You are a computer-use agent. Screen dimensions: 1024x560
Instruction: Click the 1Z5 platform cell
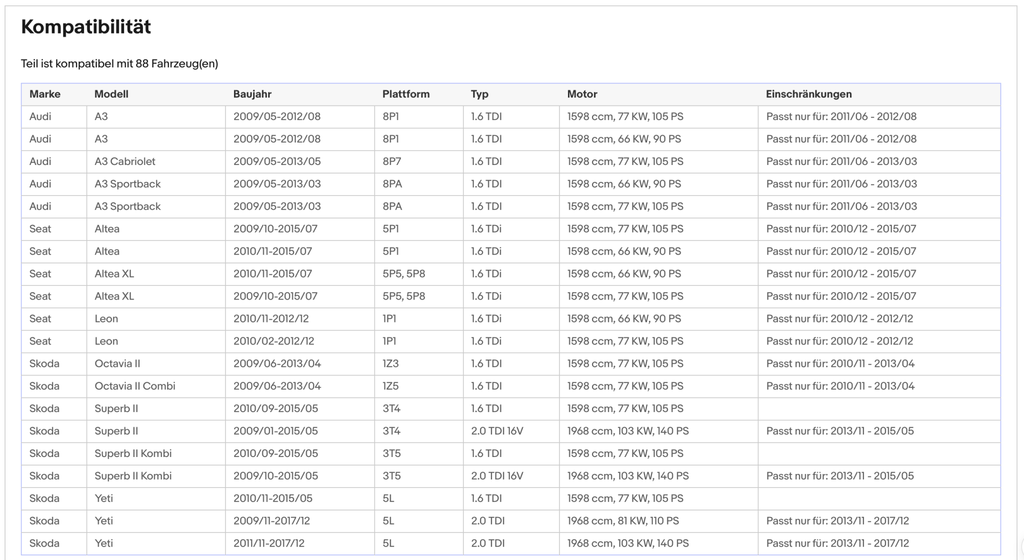391,386
